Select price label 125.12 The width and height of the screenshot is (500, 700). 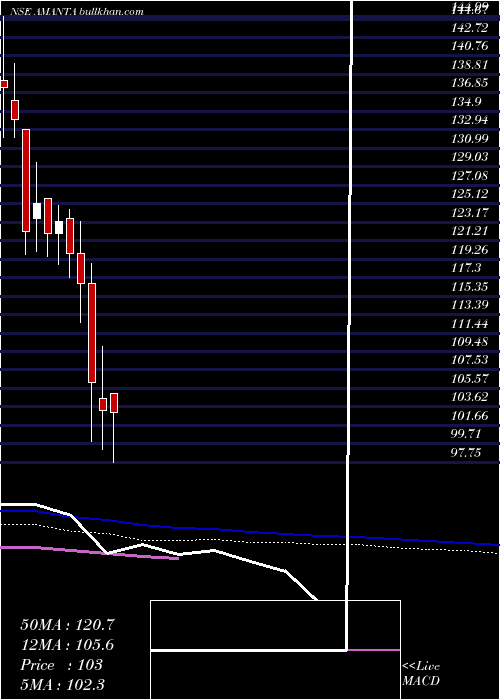coord(470,194)
